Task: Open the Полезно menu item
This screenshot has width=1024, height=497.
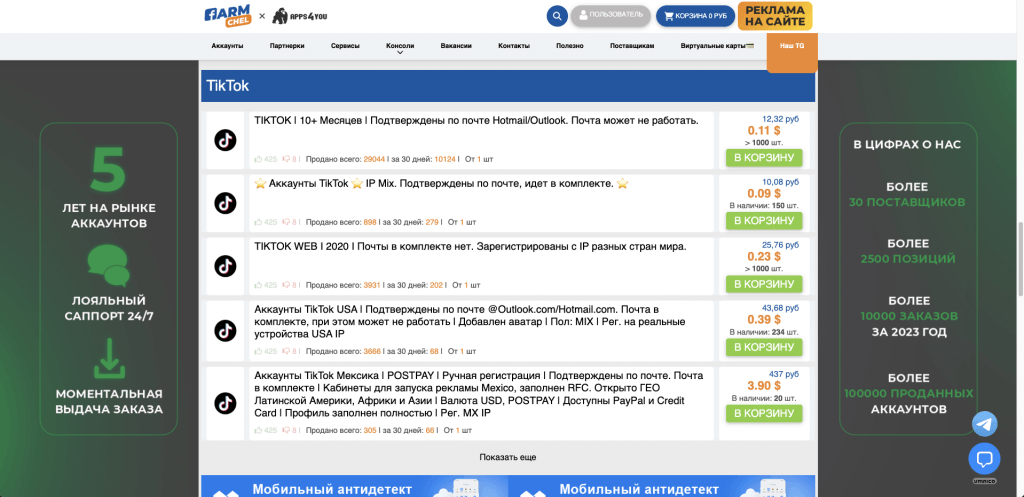Action: (569, 46)
